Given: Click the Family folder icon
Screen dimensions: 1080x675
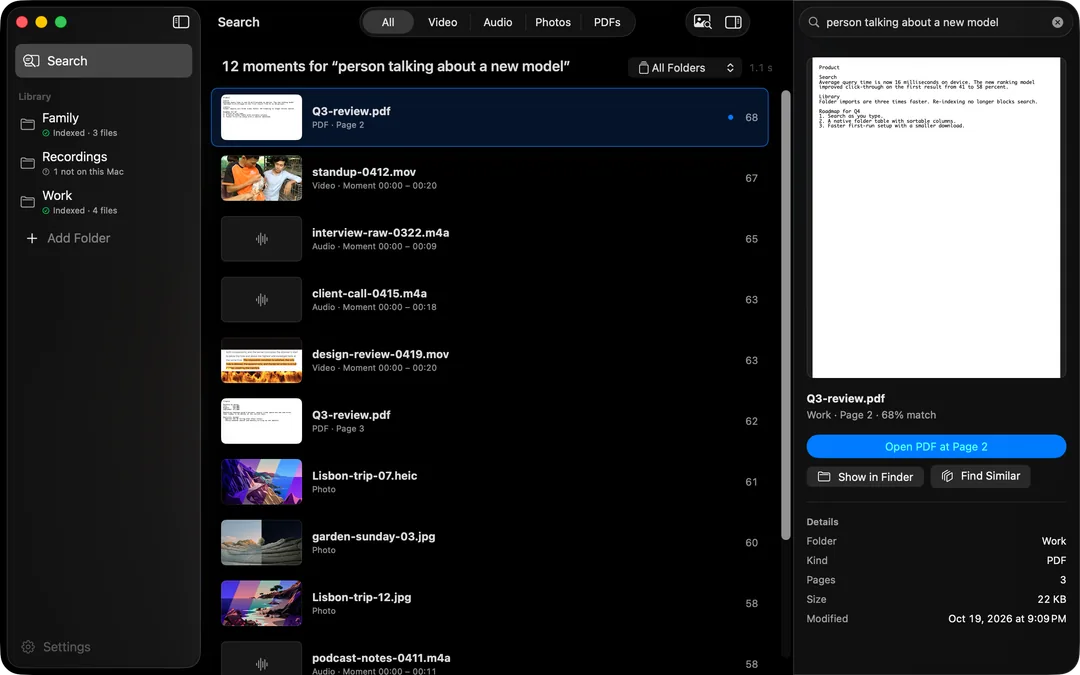Looking at the screenshot, I should click(28, 124).
